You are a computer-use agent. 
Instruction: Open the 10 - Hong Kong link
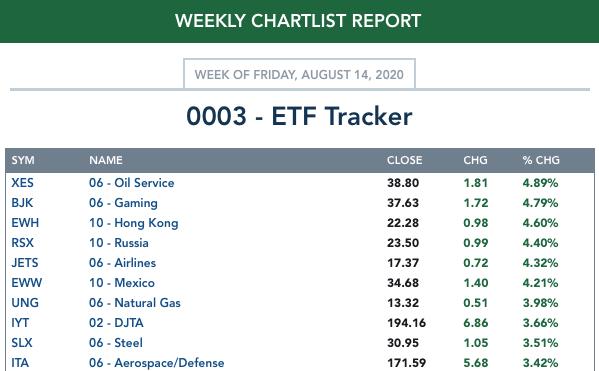pos(133,223)
